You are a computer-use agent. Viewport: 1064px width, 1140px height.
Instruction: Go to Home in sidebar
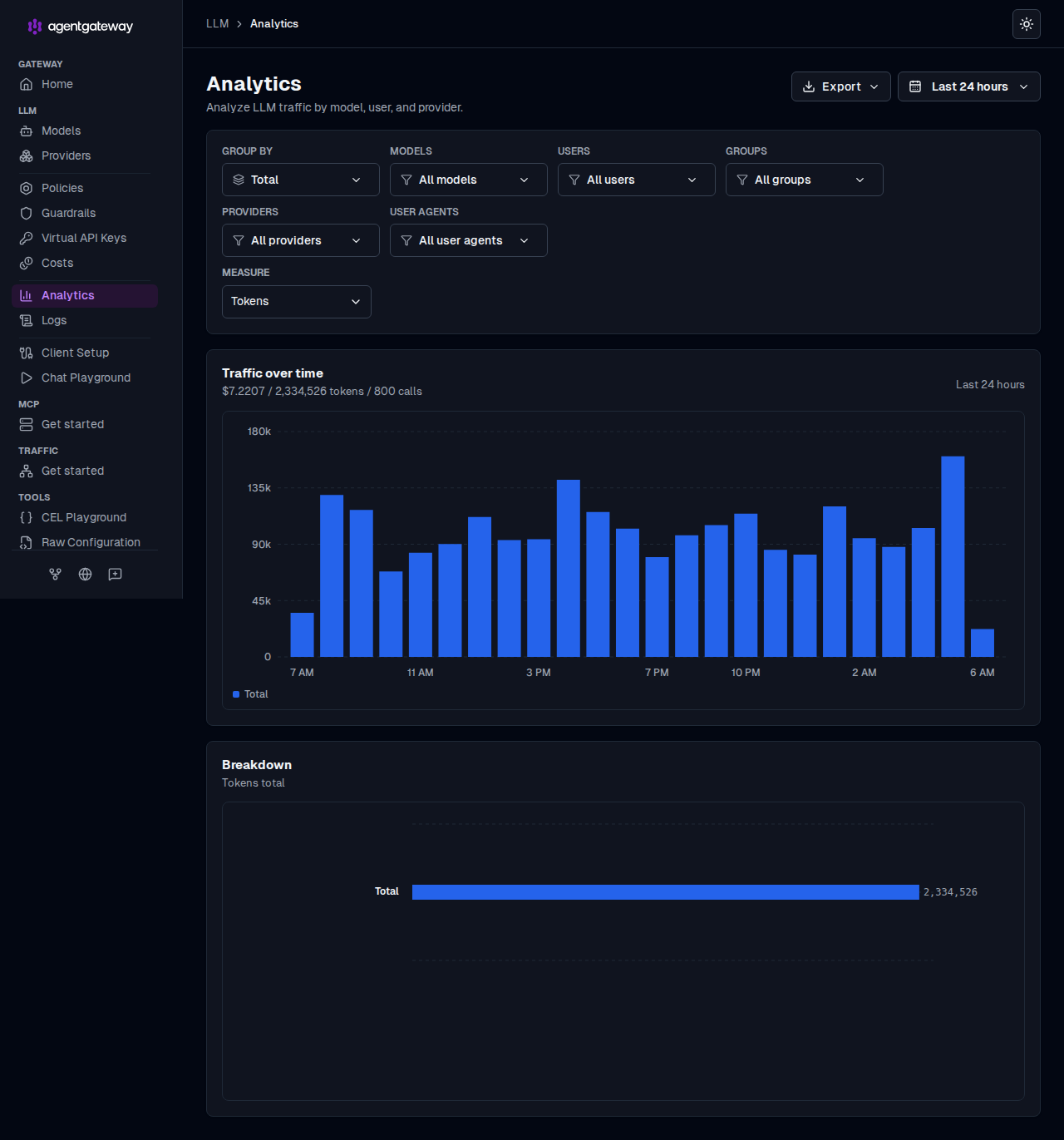(85, 84)
